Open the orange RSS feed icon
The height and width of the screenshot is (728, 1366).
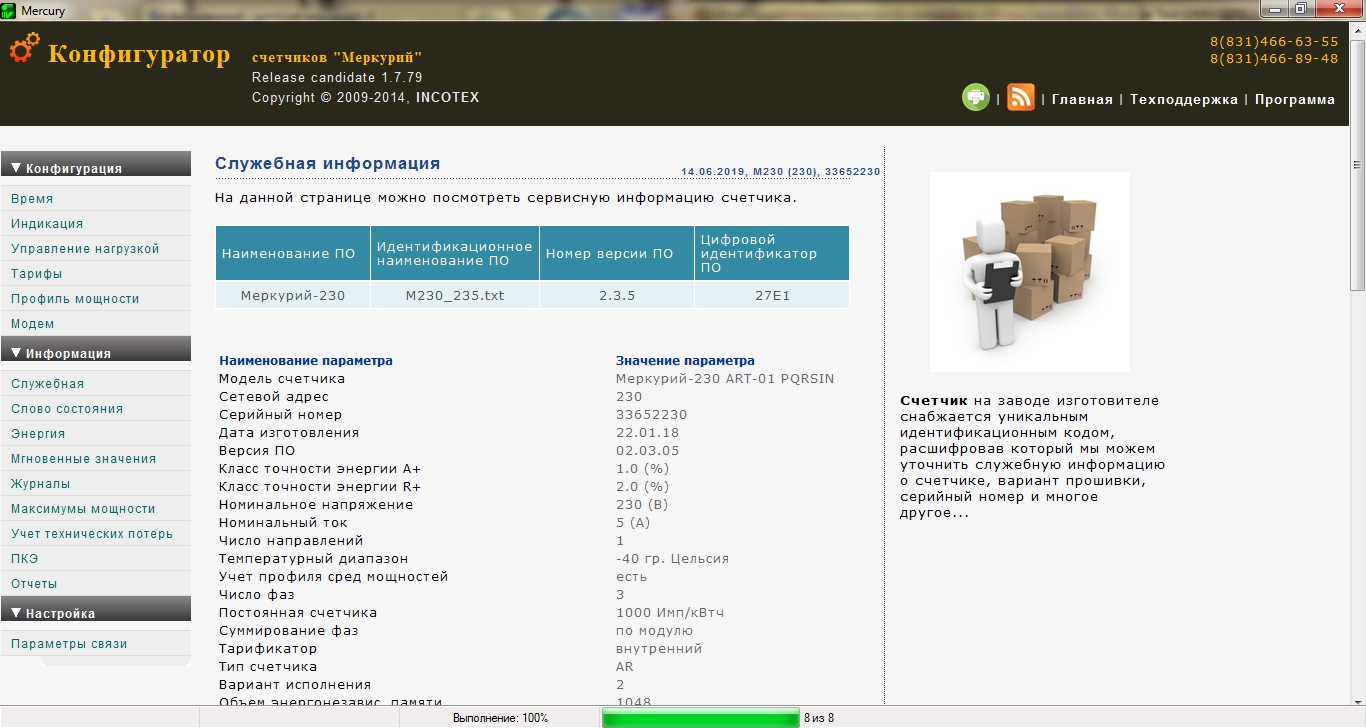coord(1021,97)
